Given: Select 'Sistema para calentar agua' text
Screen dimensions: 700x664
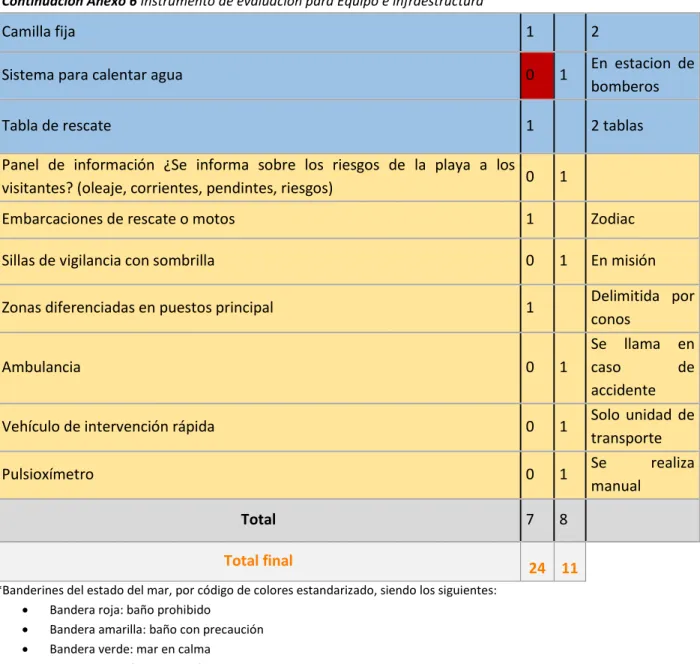Looking at the screenshot, I should point(92,75).
